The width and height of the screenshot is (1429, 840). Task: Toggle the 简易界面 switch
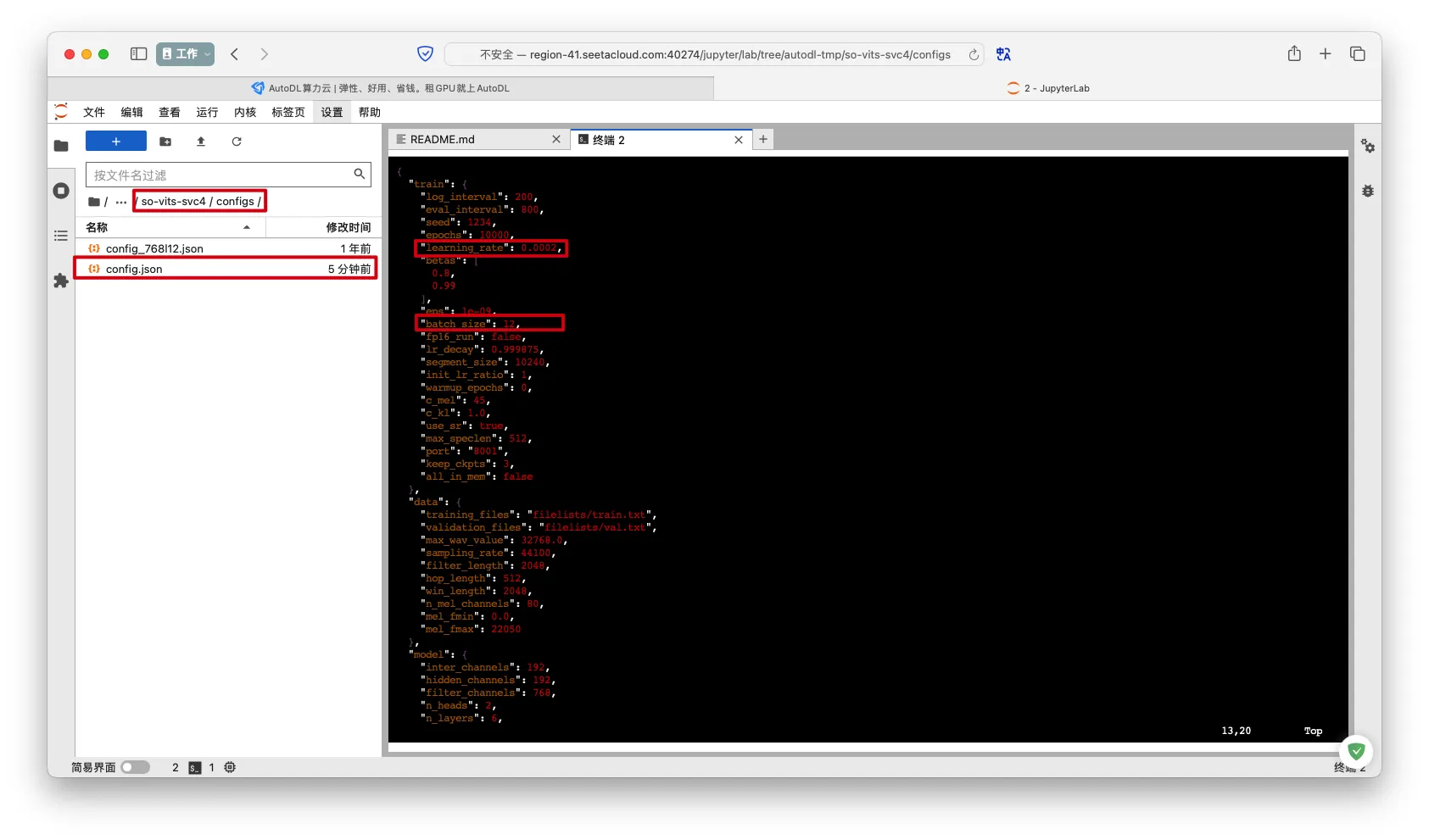pyautogui.click(x=135, y=767)
